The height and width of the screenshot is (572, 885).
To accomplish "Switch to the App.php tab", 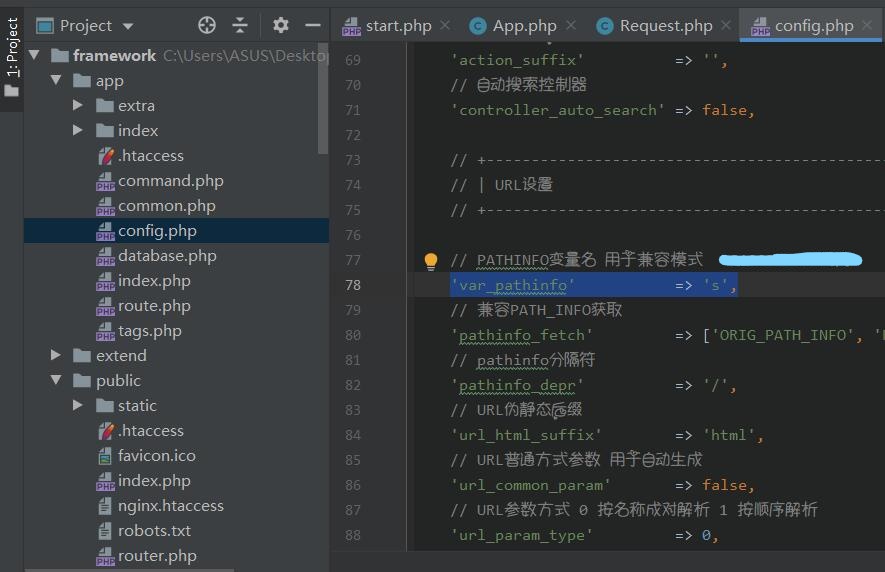I will pos(524,25).
